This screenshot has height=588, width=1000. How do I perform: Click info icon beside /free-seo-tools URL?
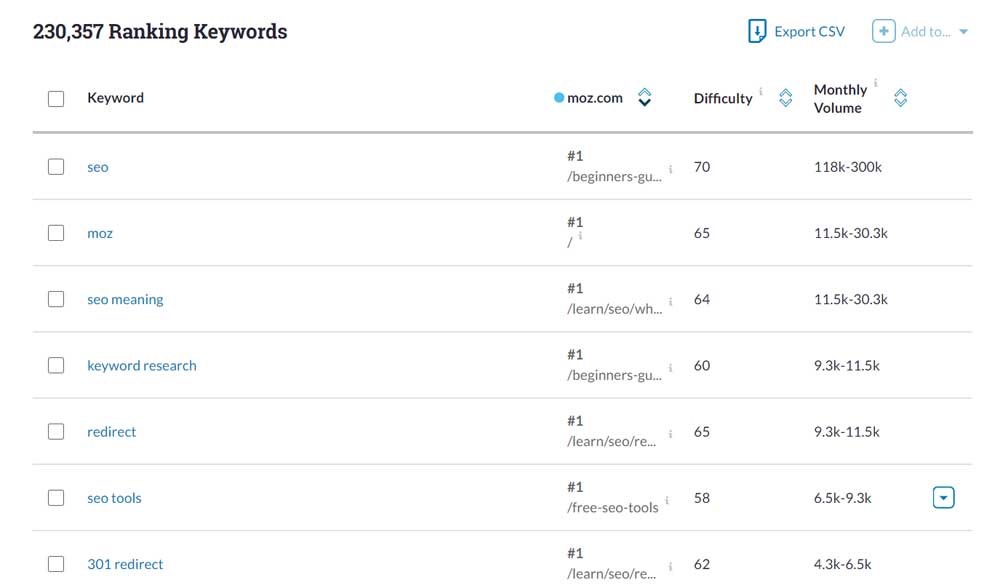pyautogui.click(x=667, y=500)
